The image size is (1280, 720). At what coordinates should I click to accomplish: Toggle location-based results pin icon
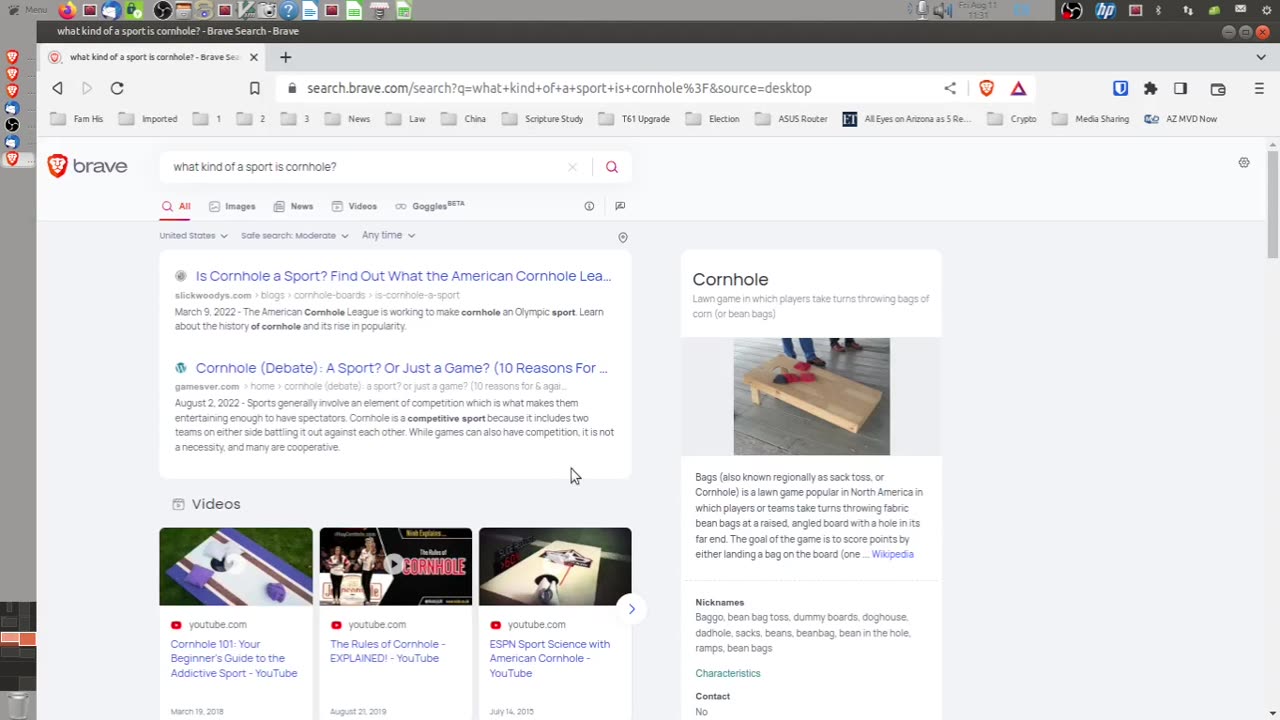click(x=623, y=237)
